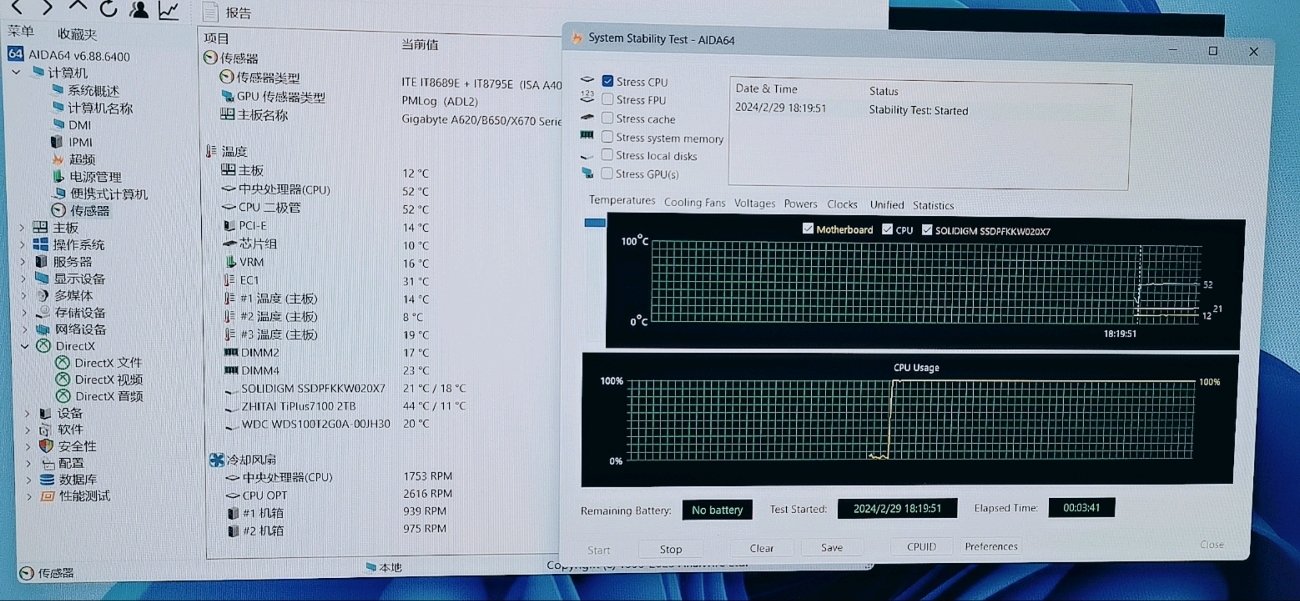Screen dimensions: 1300x601
Task: Enable the Stress cache checkbox
Action: coord(607,118)
